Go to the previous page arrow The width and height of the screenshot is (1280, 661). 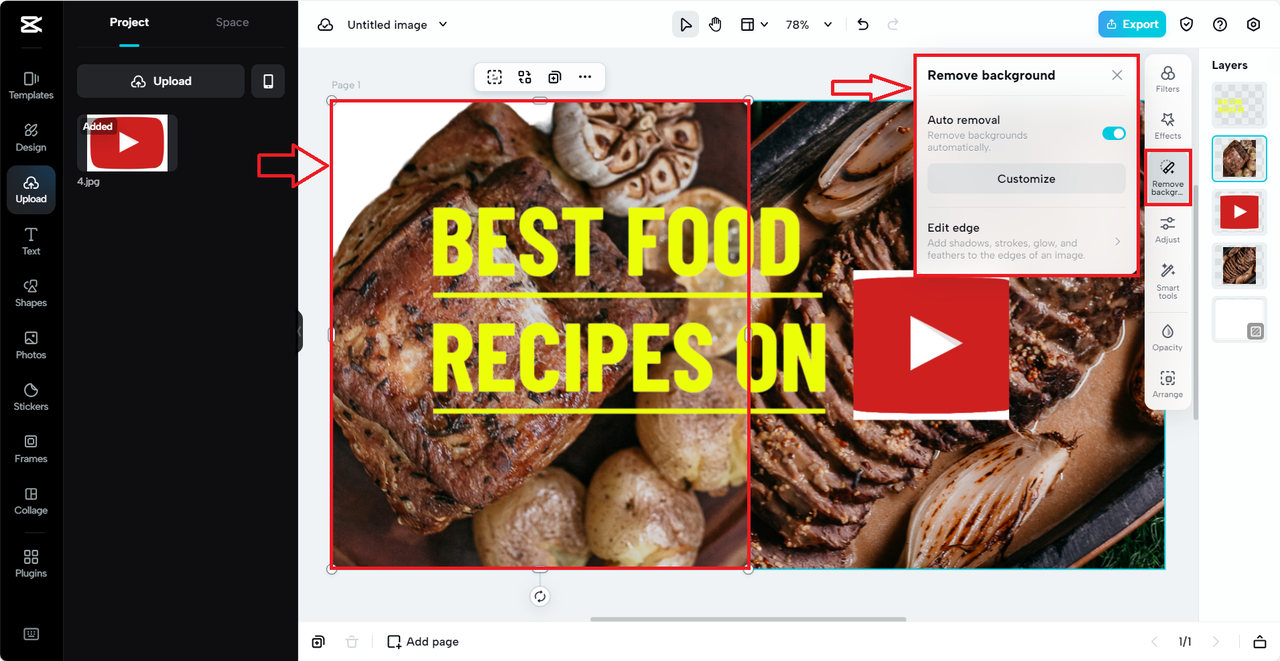(1154, 642)
